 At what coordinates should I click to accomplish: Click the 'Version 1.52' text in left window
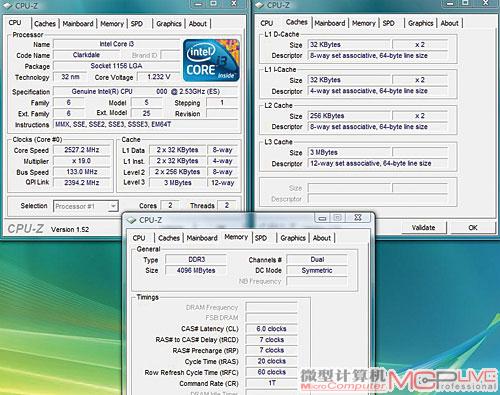(70, 229)
